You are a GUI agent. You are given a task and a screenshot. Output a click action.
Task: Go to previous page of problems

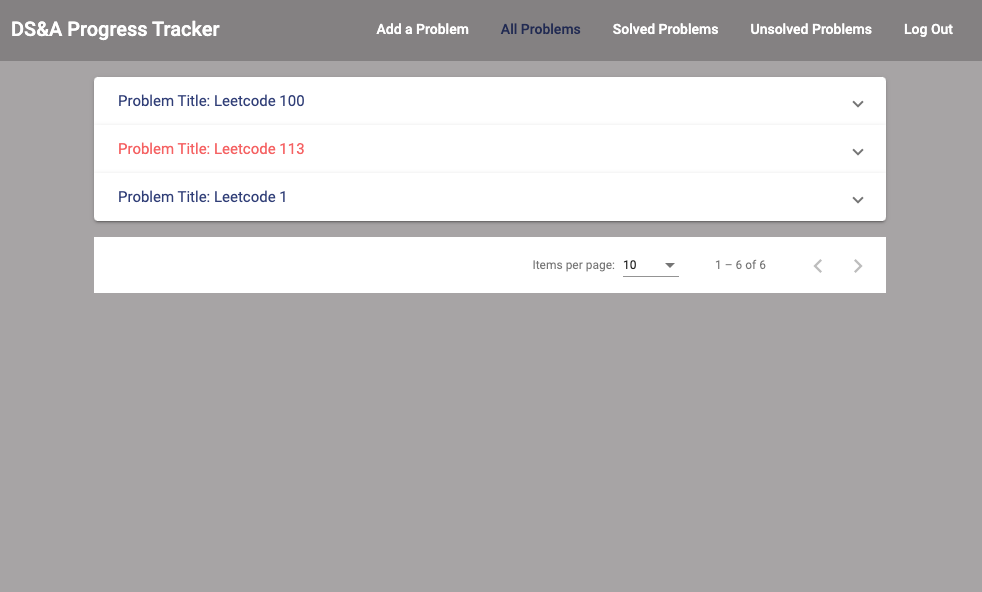click(818, 266)
